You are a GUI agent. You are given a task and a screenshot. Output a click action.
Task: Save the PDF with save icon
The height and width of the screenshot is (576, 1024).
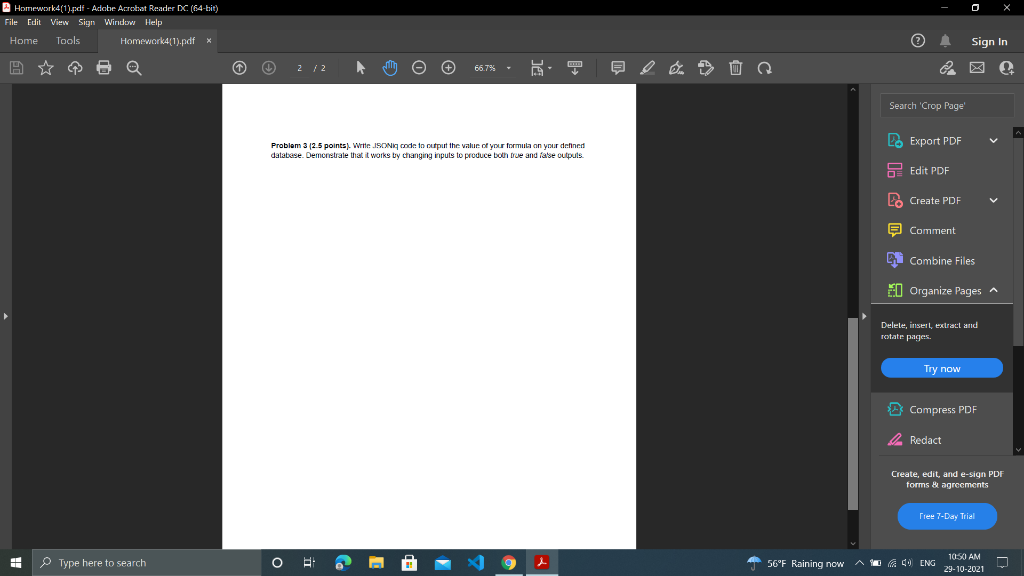(15, 67)
